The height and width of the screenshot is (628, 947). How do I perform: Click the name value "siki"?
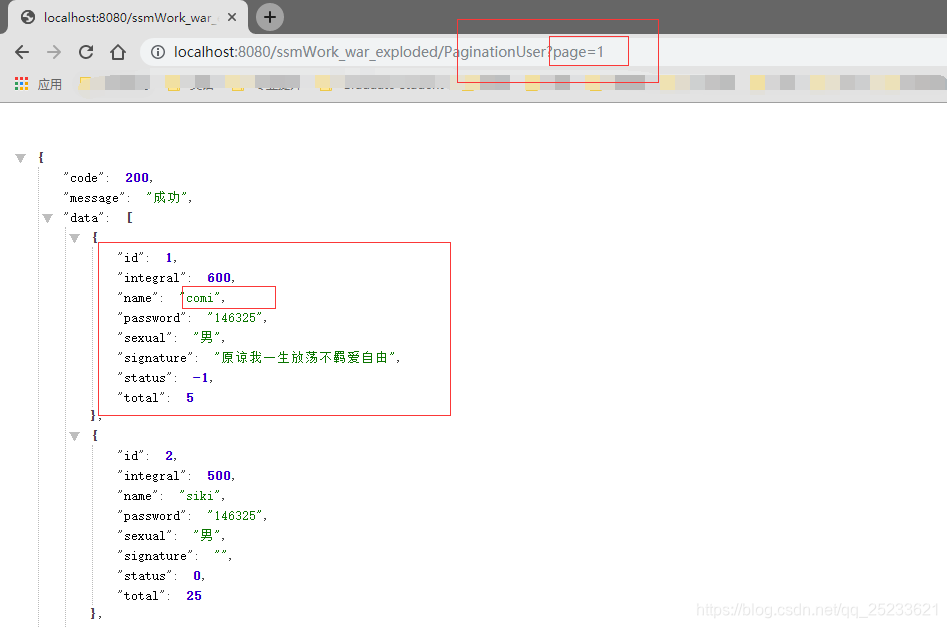[x=200, y=496]
